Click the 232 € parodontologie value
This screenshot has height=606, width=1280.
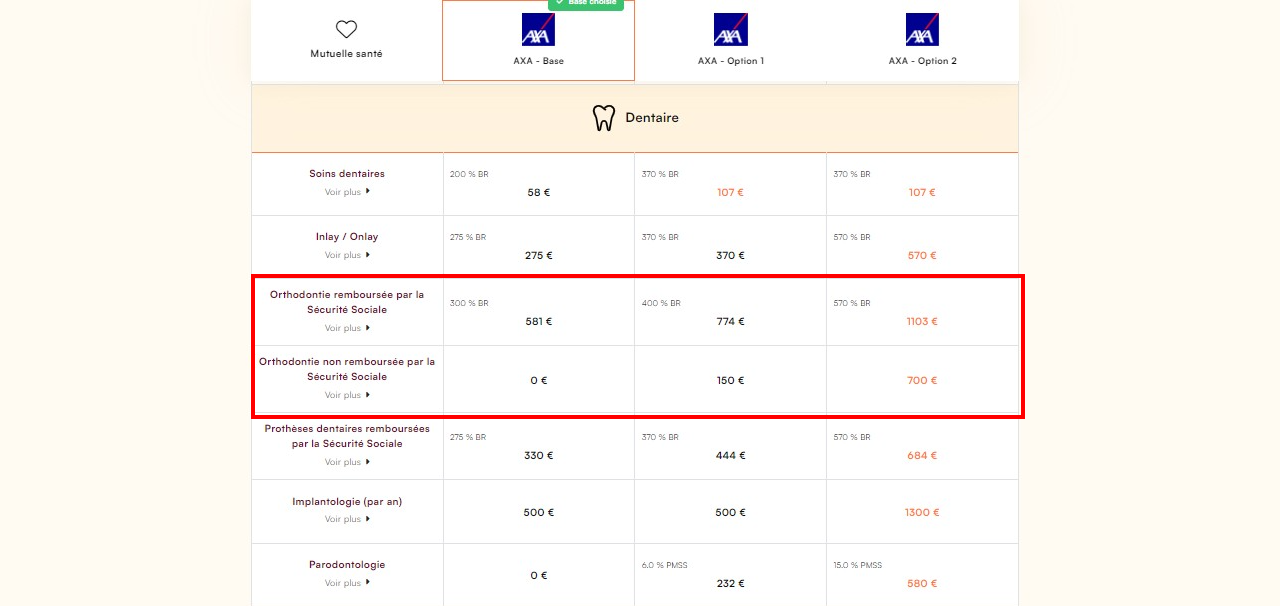coord(731,584)
